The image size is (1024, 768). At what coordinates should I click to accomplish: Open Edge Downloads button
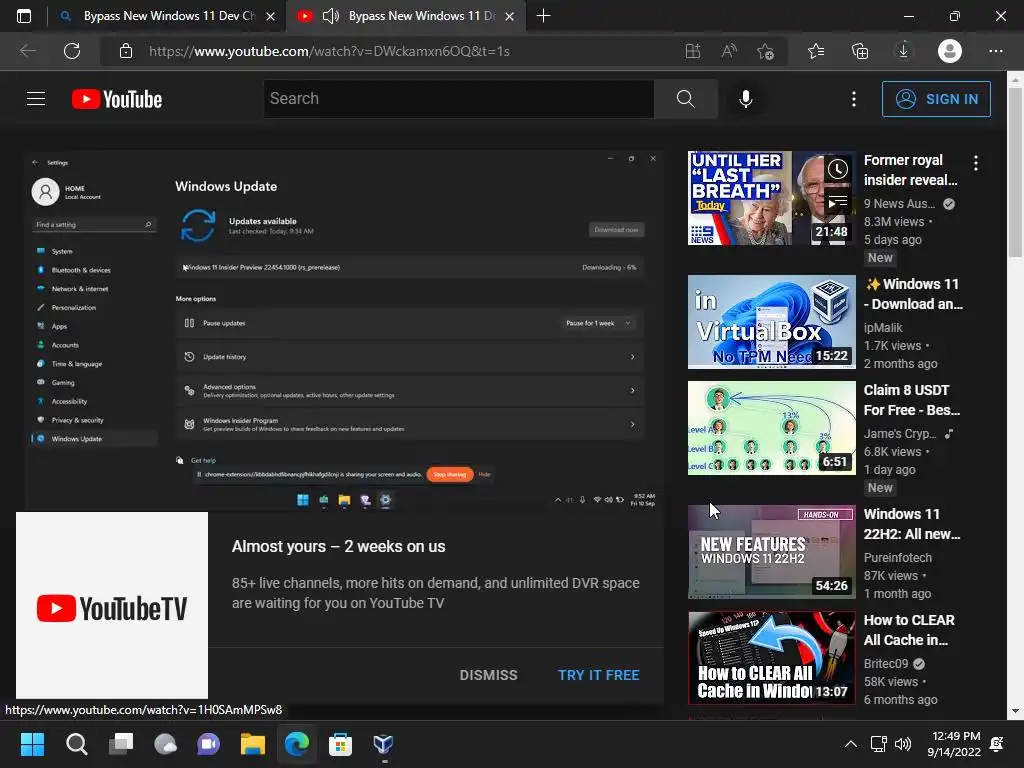[904, 51]
